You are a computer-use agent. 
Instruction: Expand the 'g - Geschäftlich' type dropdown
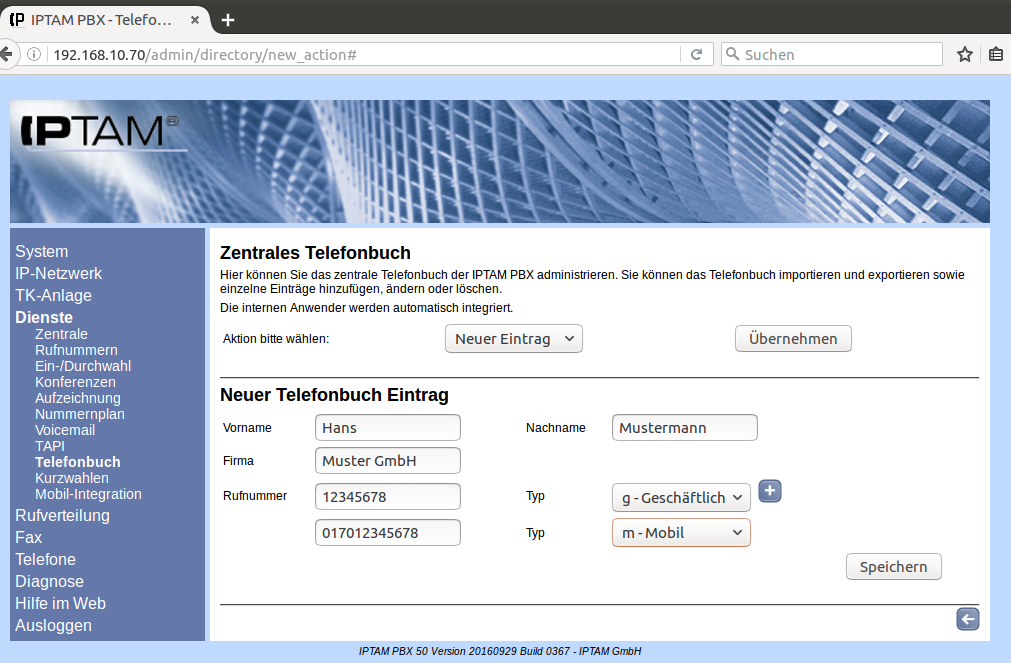tap(680, 497)
